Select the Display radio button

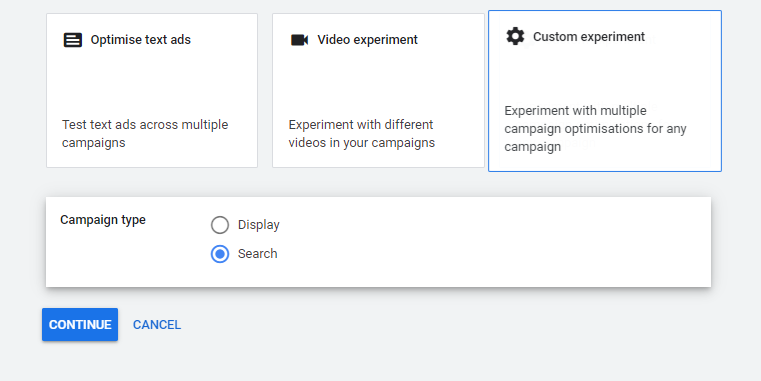(220, 225)
